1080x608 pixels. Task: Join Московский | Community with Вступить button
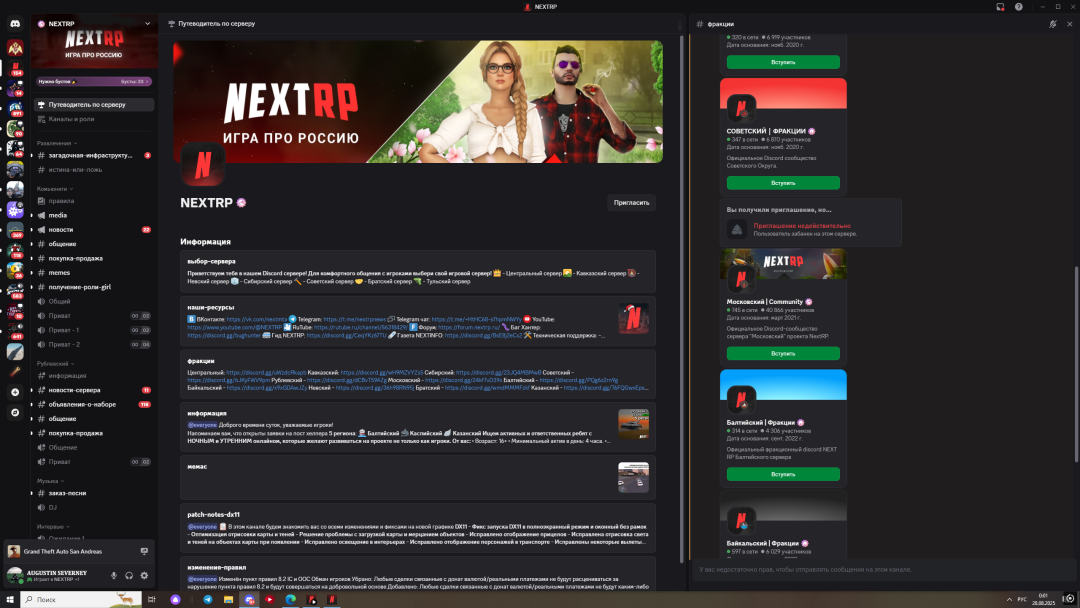click(783, 353)
